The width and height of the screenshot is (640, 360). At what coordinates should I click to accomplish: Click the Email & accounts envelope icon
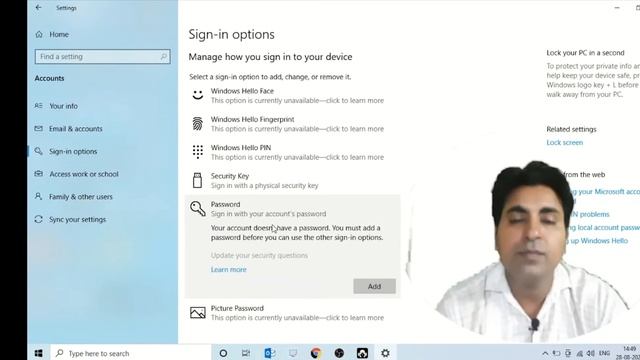click(39, 129)
